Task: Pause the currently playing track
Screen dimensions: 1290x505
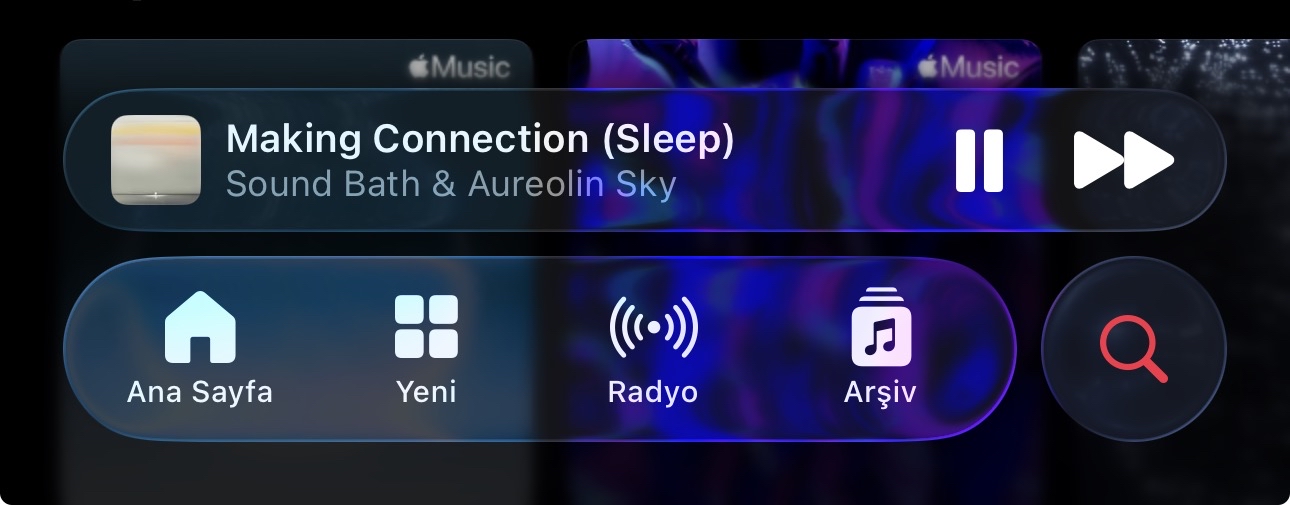Action: click(x=979, y=160)
